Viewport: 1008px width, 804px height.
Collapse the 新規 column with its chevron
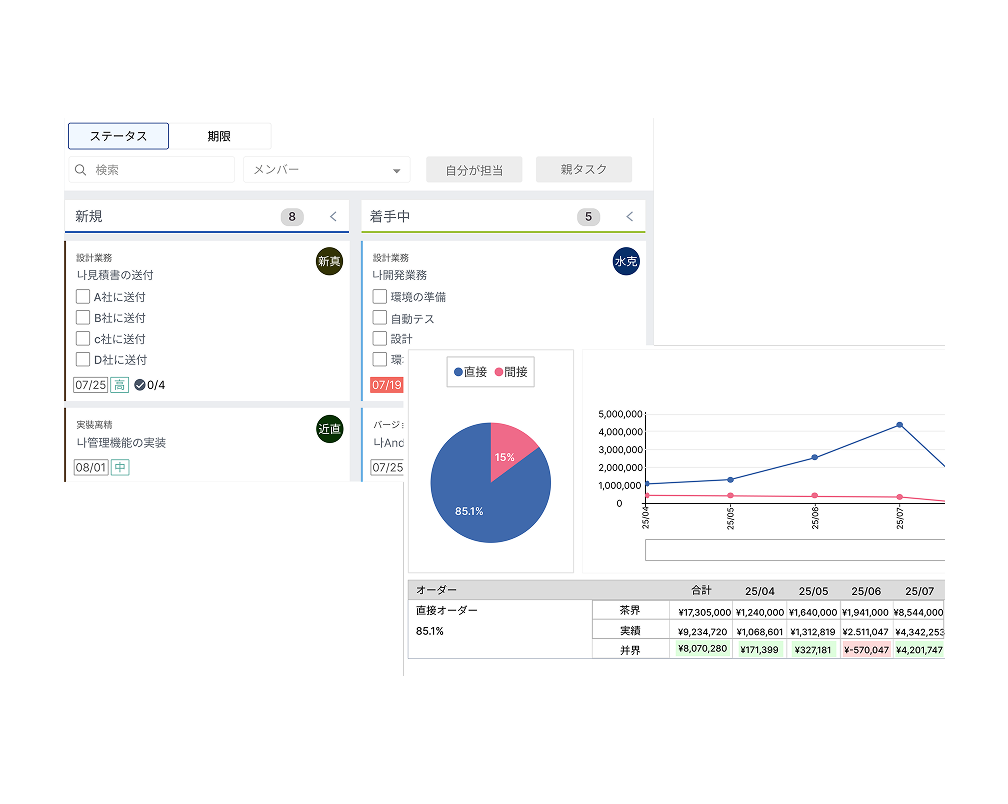click(x=333, y=217)
